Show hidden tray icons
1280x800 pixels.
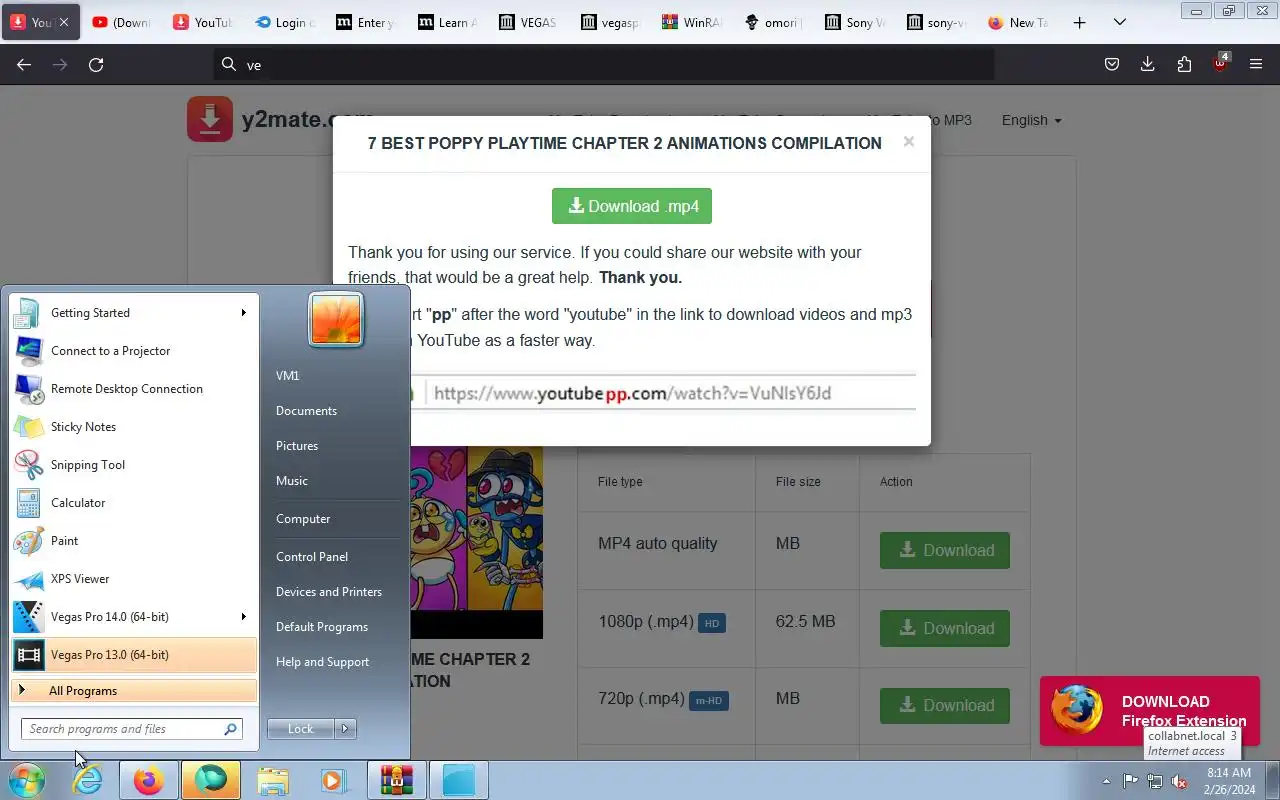tap(1106, 781)
